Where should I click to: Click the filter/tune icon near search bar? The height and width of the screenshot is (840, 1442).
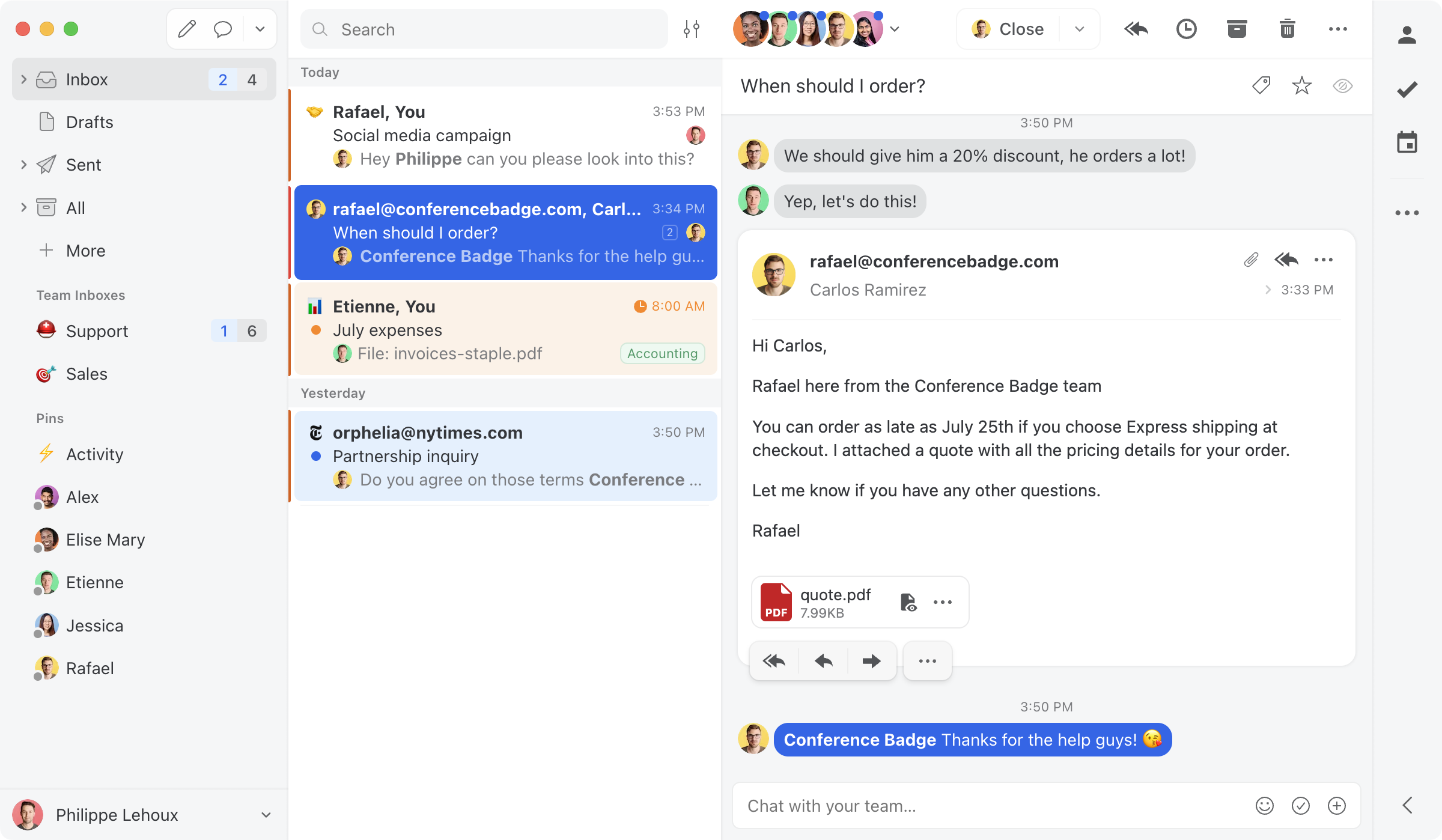(x=692, y=29)
